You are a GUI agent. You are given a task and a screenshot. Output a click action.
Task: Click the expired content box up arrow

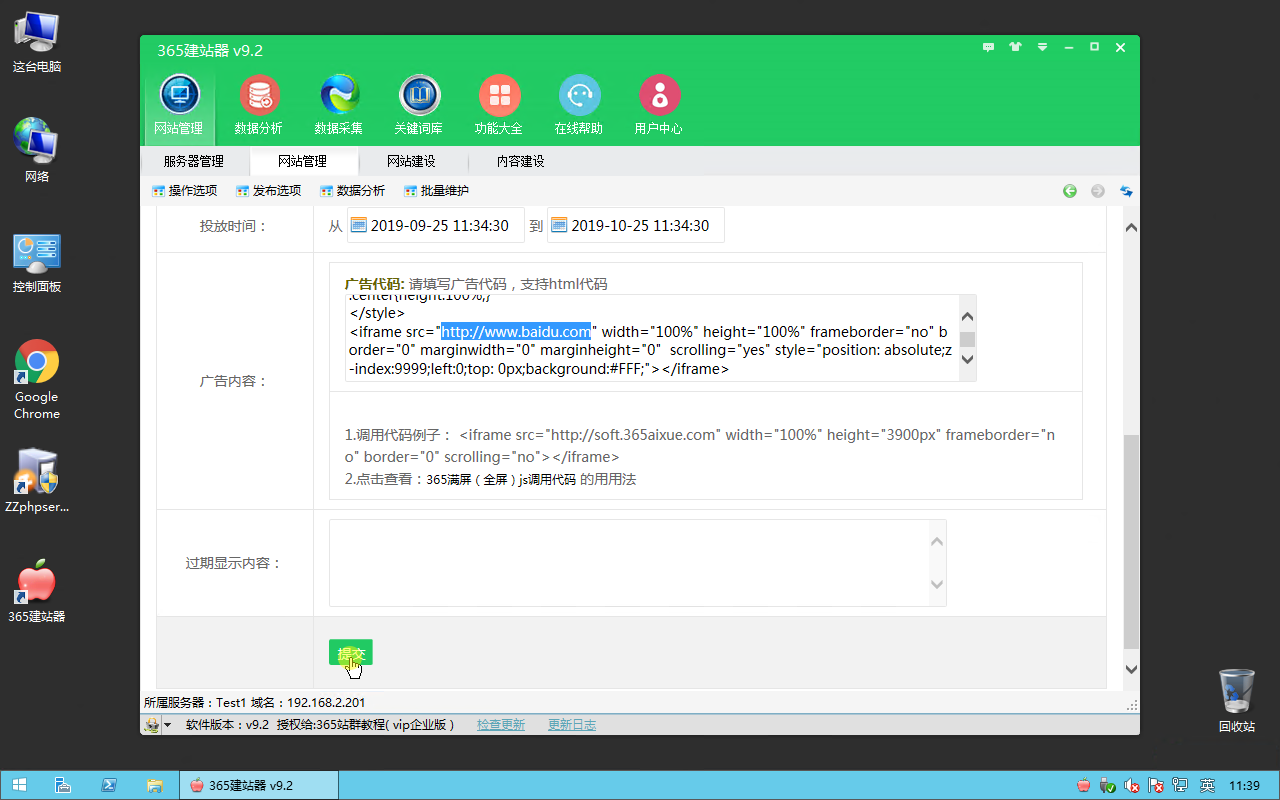(937, 542)
